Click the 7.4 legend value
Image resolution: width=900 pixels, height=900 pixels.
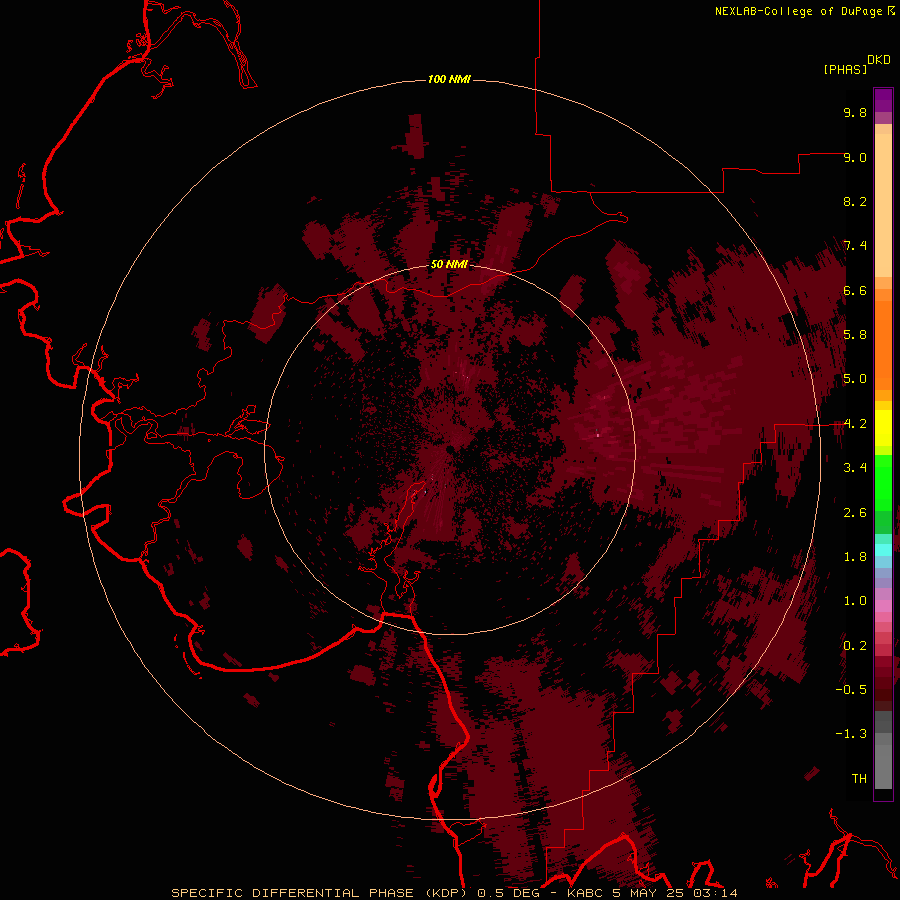[855, 246]
